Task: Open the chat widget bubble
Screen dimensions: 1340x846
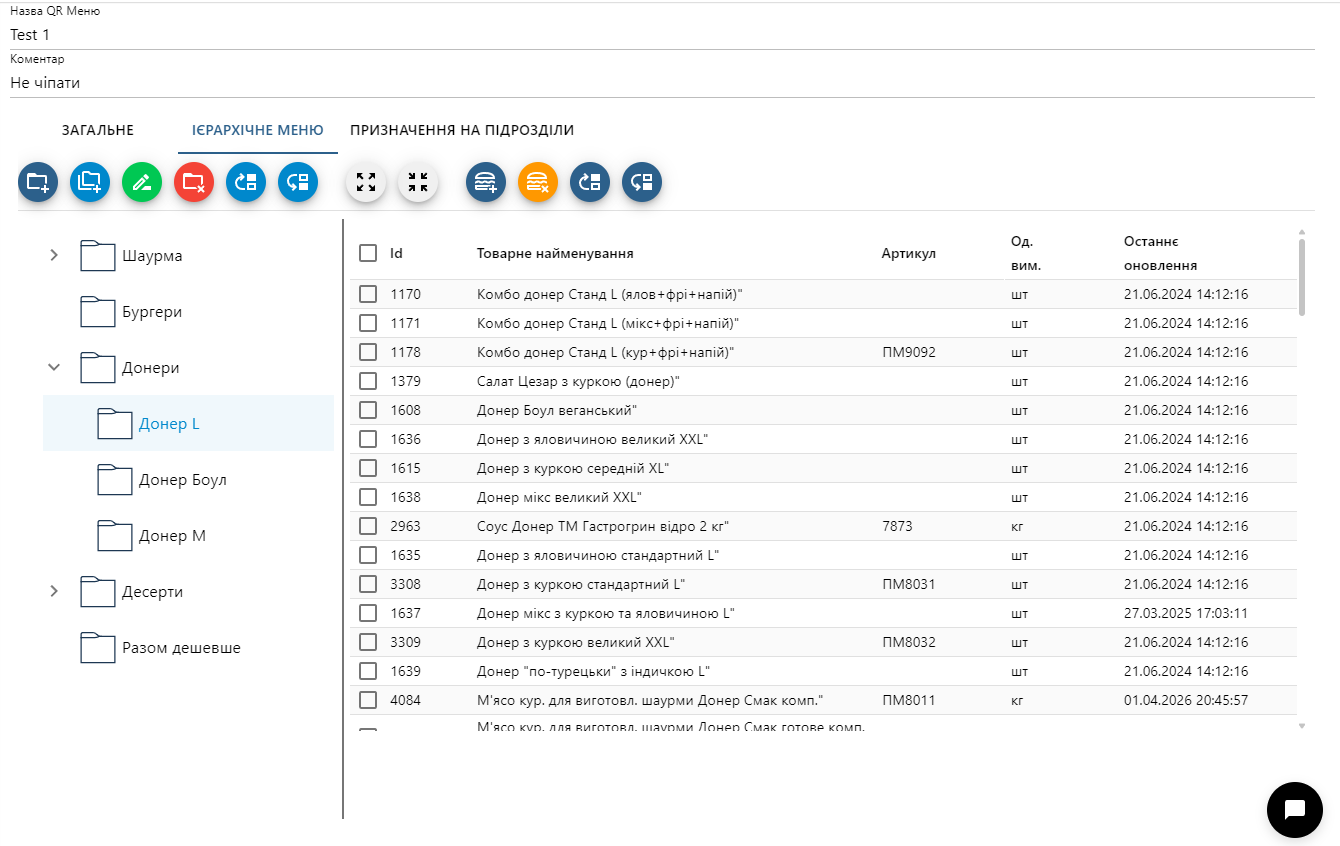Action: [x=1294, y=809]
